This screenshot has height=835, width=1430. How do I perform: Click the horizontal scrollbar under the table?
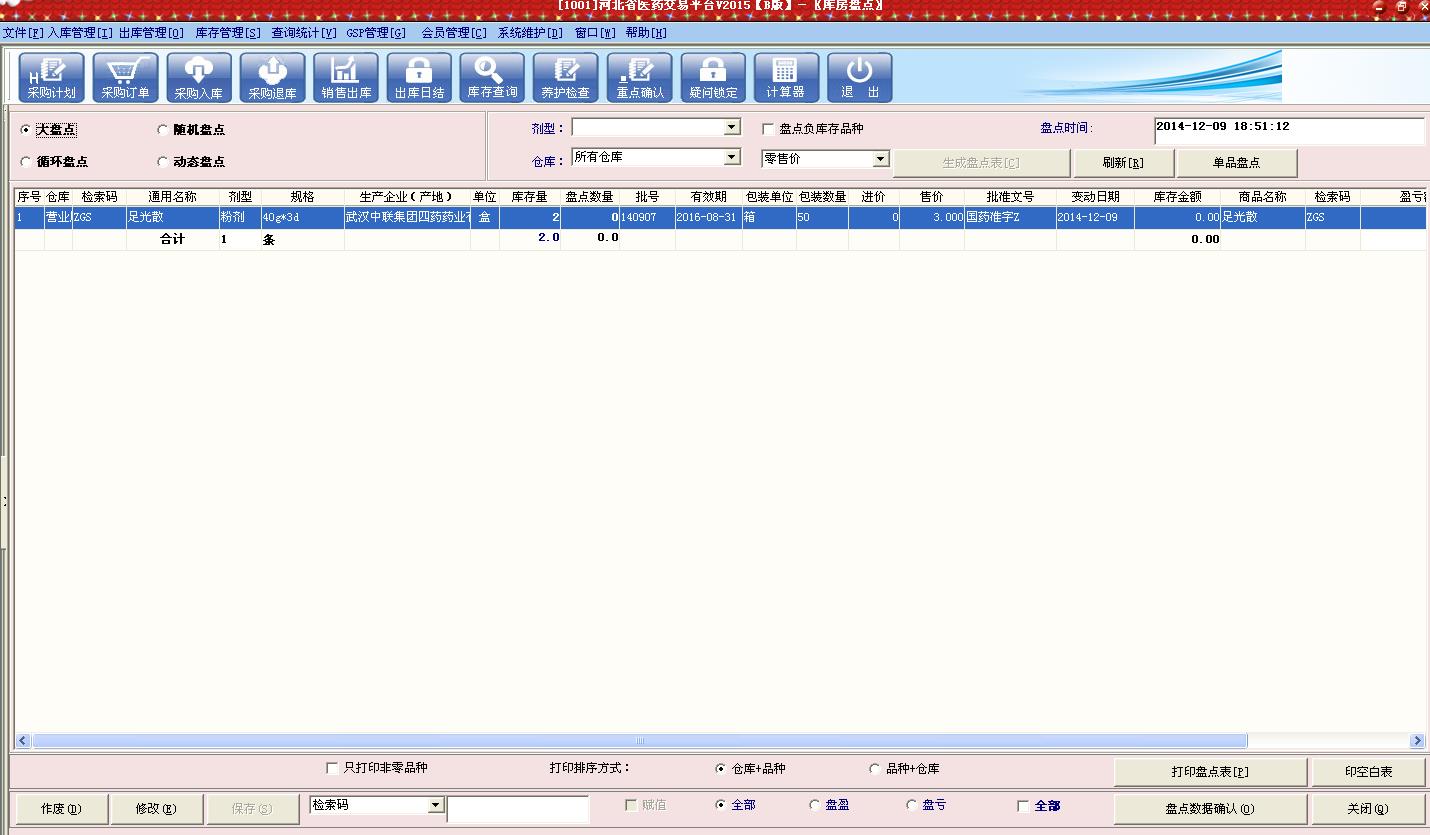coord(640,741)
